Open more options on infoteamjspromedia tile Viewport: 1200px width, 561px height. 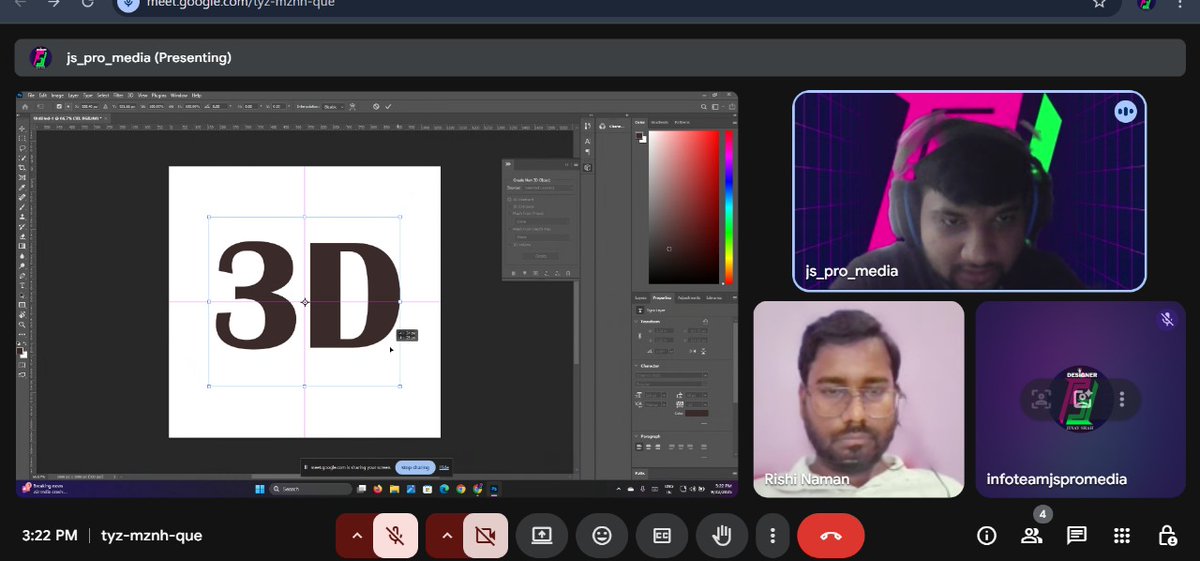point(1122,399)
